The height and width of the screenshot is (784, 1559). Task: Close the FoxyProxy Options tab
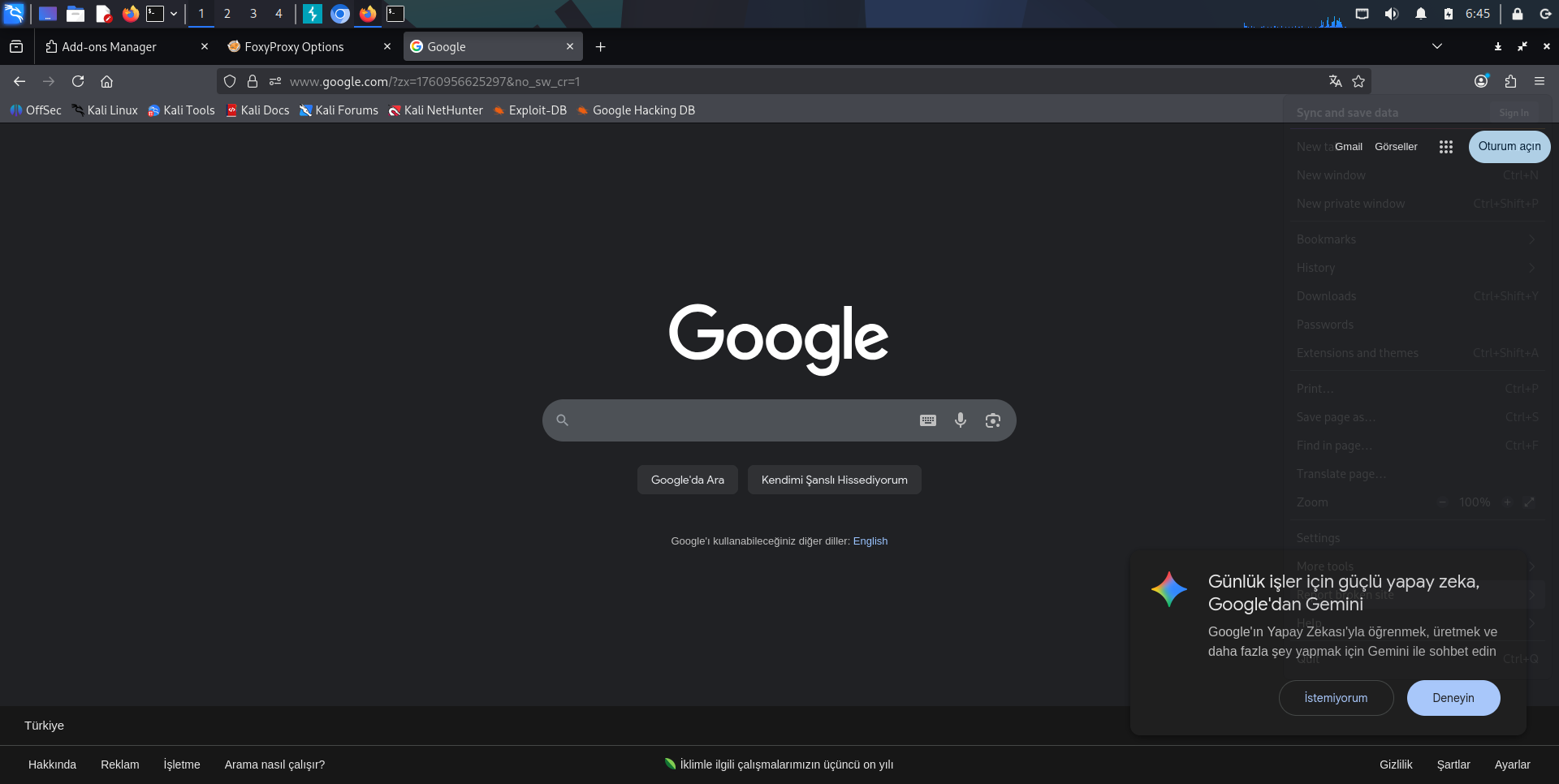pyautogui.click(x=387, y=47)
